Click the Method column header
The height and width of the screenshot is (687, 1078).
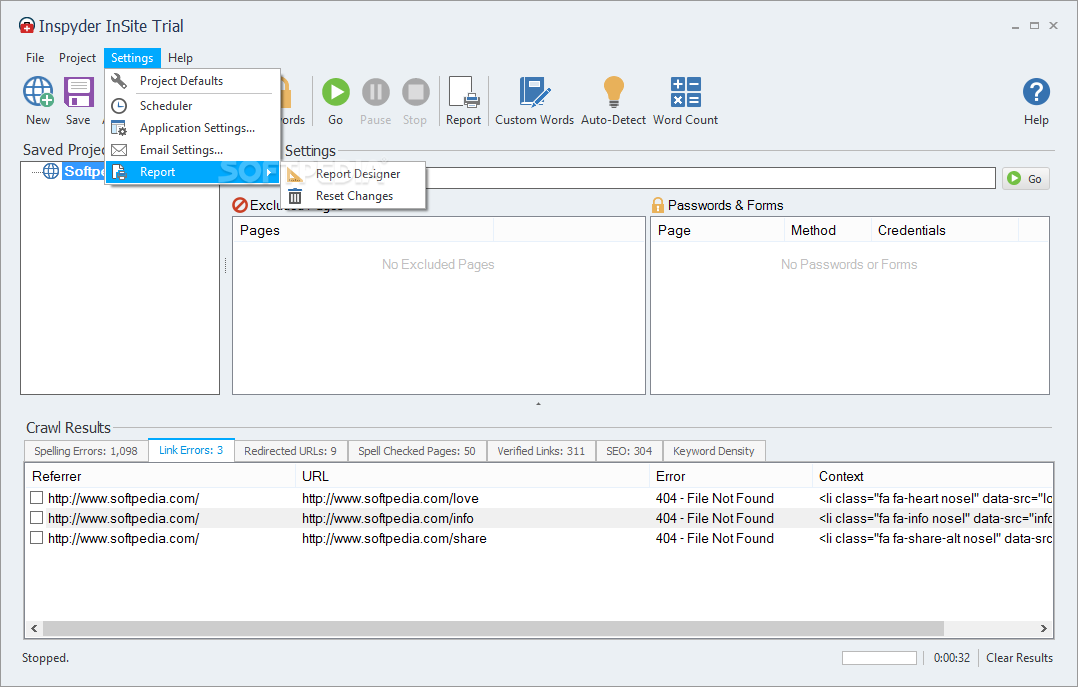click(x=827, y=230)
